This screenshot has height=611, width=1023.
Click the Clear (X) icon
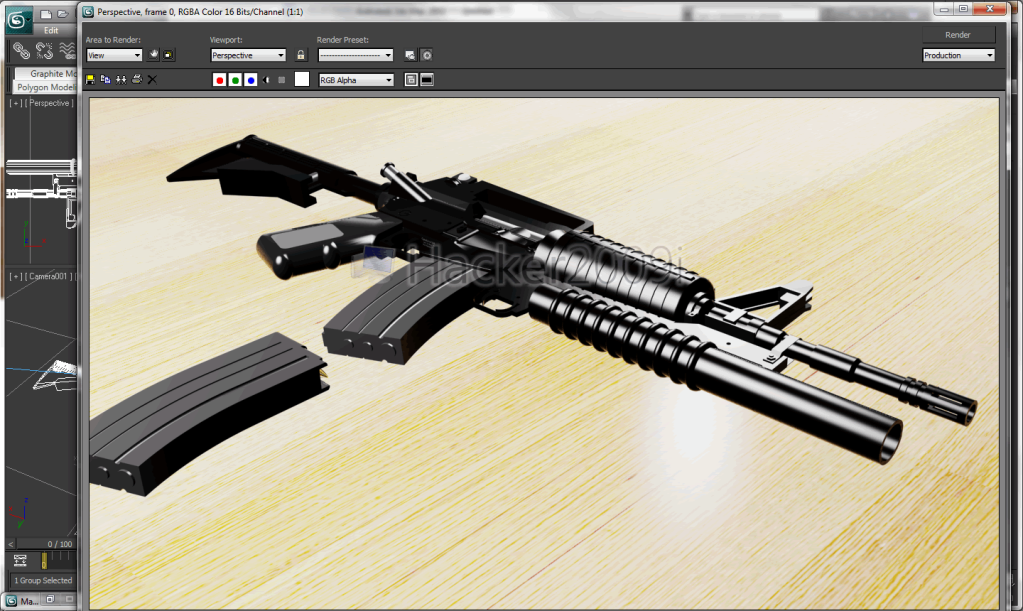(x=152, y=80)
